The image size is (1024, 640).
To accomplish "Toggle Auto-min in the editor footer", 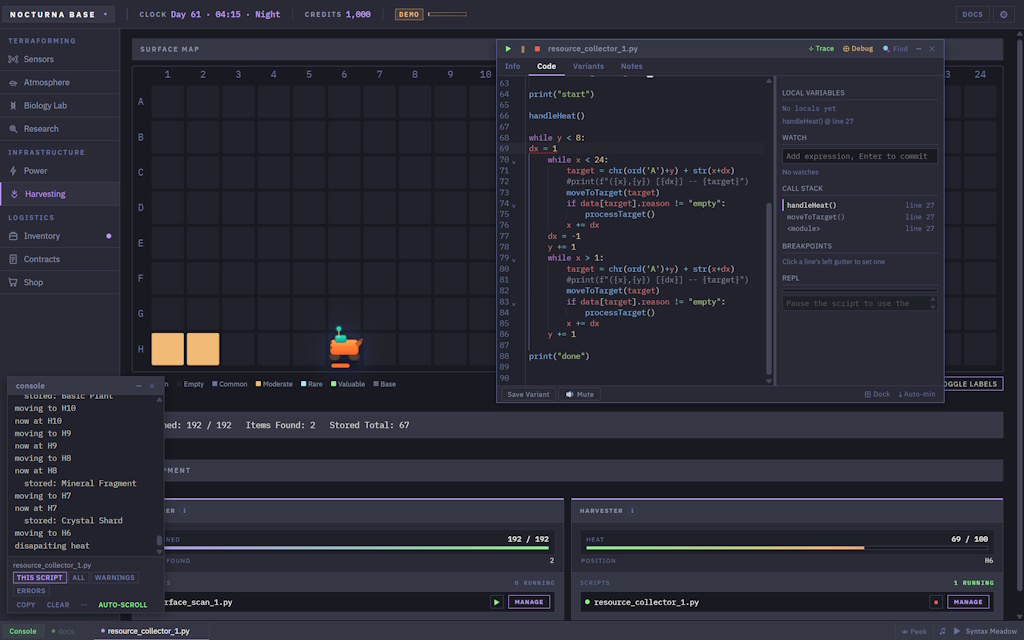I will [x=916, y=394].
